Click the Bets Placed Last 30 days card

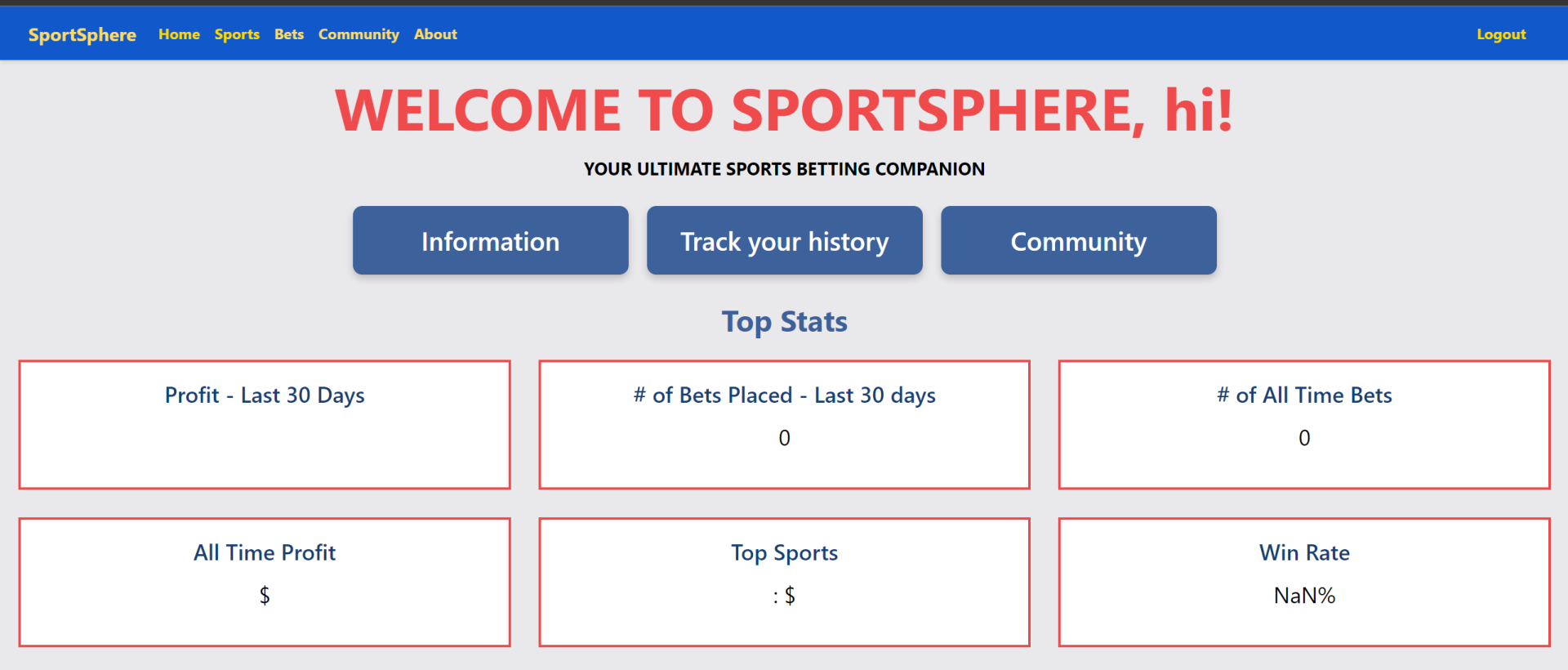(x=784, y=424)
